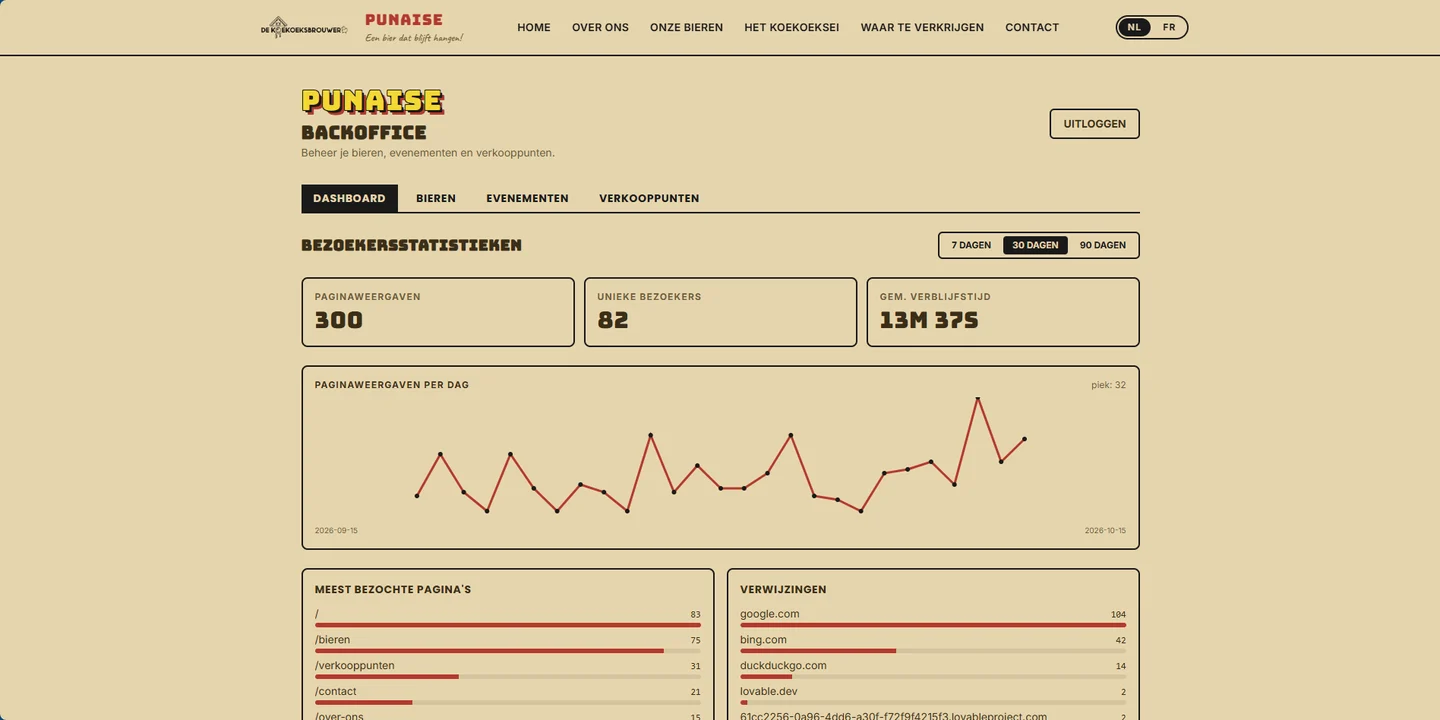The height and width of the screenshot is (720, 1440).
Task: Click the /verkooppunten page bar
Action: coord(507,677)
